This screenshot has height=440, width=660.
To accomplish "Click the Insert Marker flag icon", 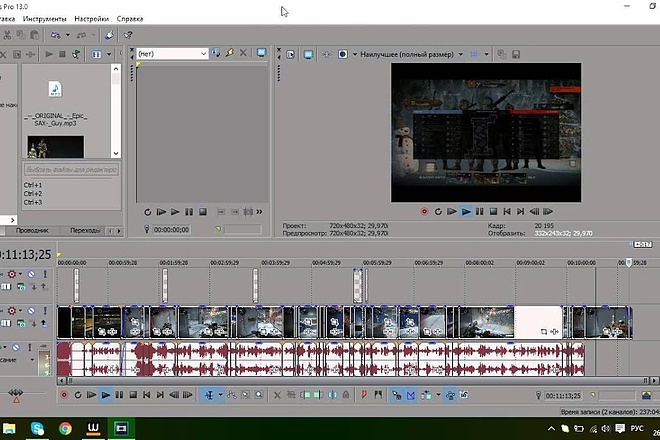I will tap(364, 395).
